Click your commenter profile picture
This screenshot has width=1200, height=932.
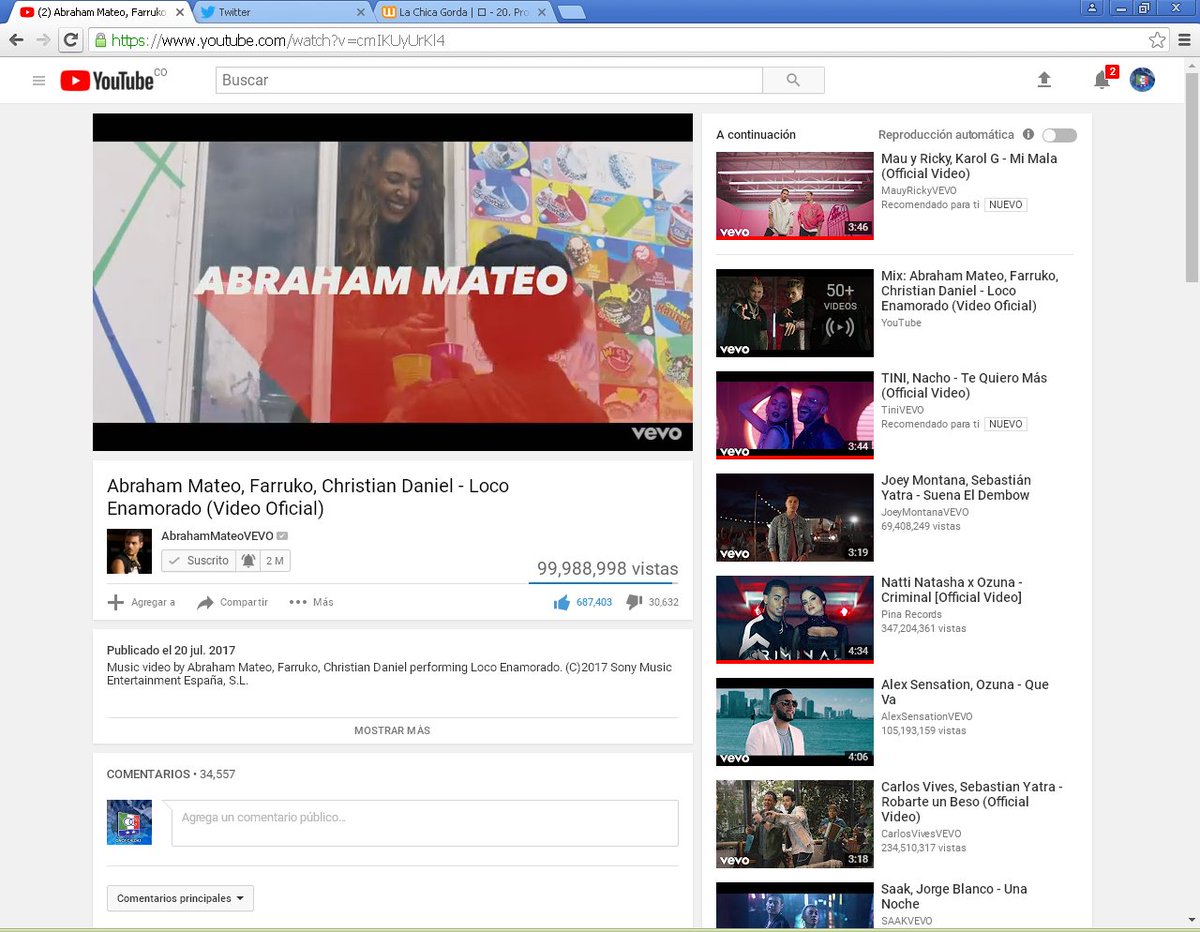point(129,822)
